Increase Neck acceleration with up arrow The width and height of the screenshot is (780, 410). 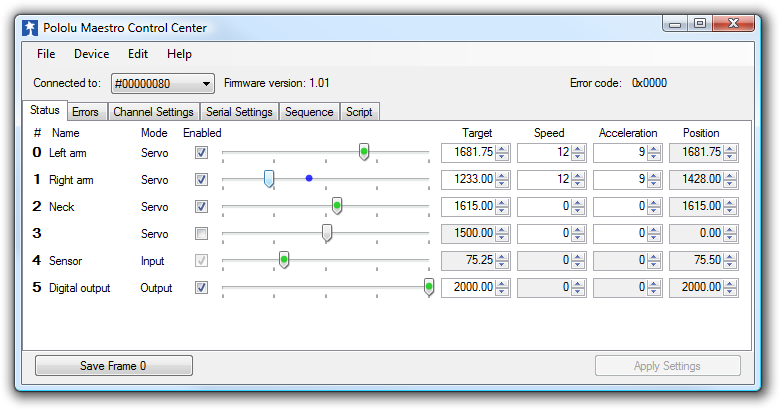(654, 203)
